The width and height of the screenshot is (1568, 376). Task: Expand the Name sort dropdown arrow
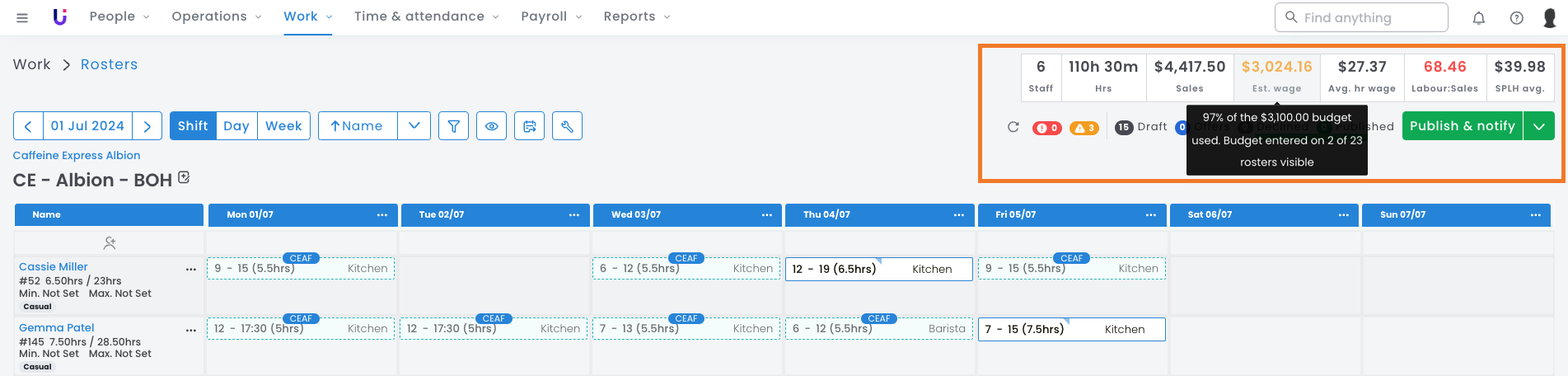(x=414, y=126)
